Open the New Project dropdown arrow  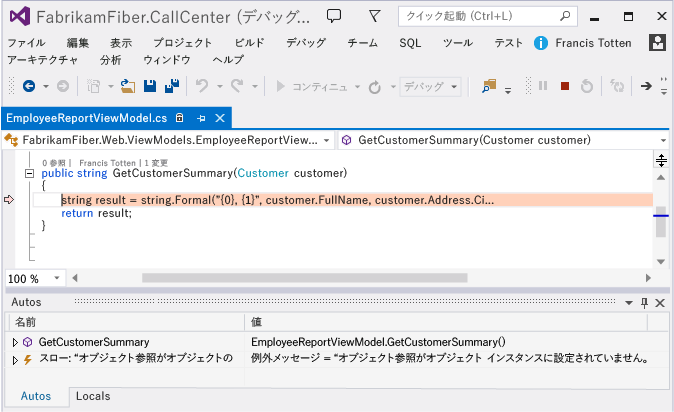tap(110, 86)
